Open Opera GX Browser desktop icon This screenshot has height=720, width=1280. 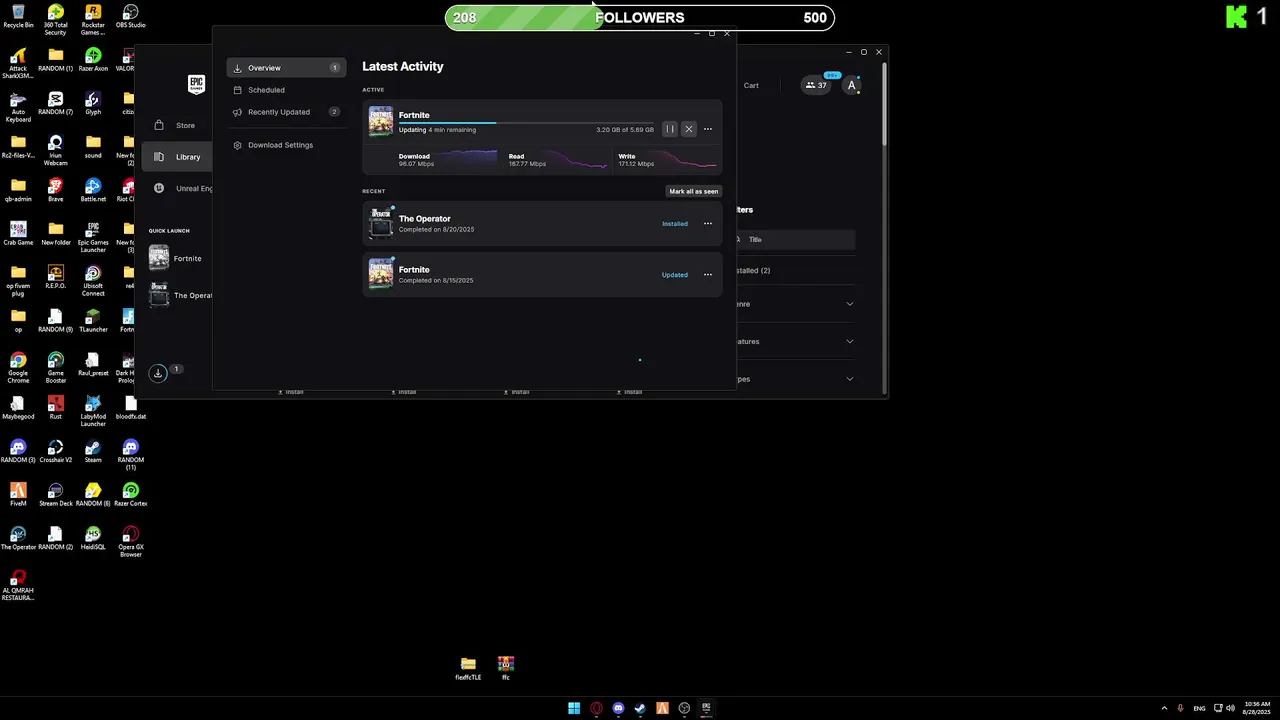(x=130, y=541)
